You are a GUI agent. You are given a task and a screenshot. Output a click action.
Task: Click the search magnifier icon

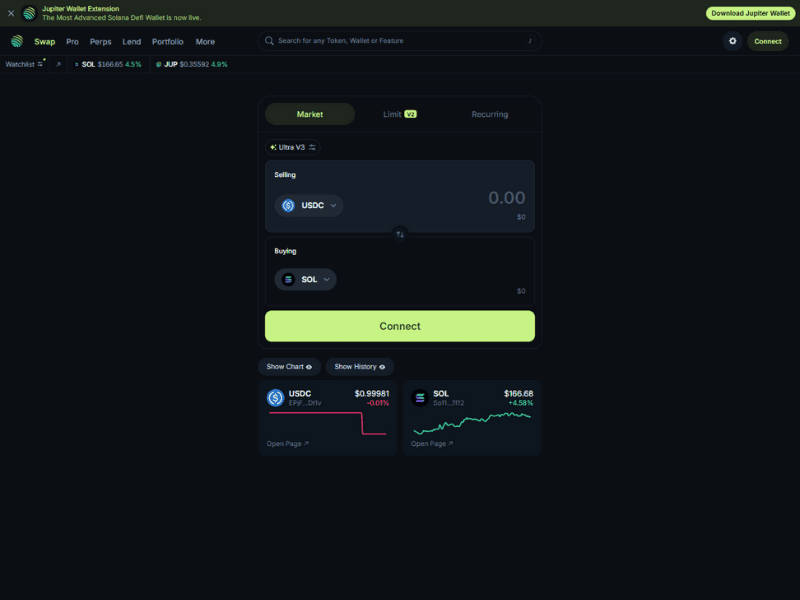pyautogui.click(x=268, y=41)
